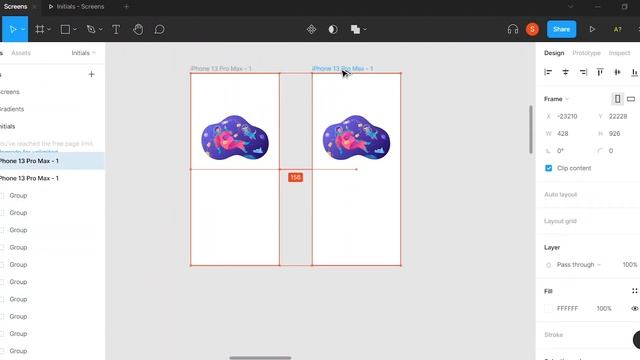Switch to the Assets tab
The height and width of the screenshot is (360, 640).
[x=21, y=53]
